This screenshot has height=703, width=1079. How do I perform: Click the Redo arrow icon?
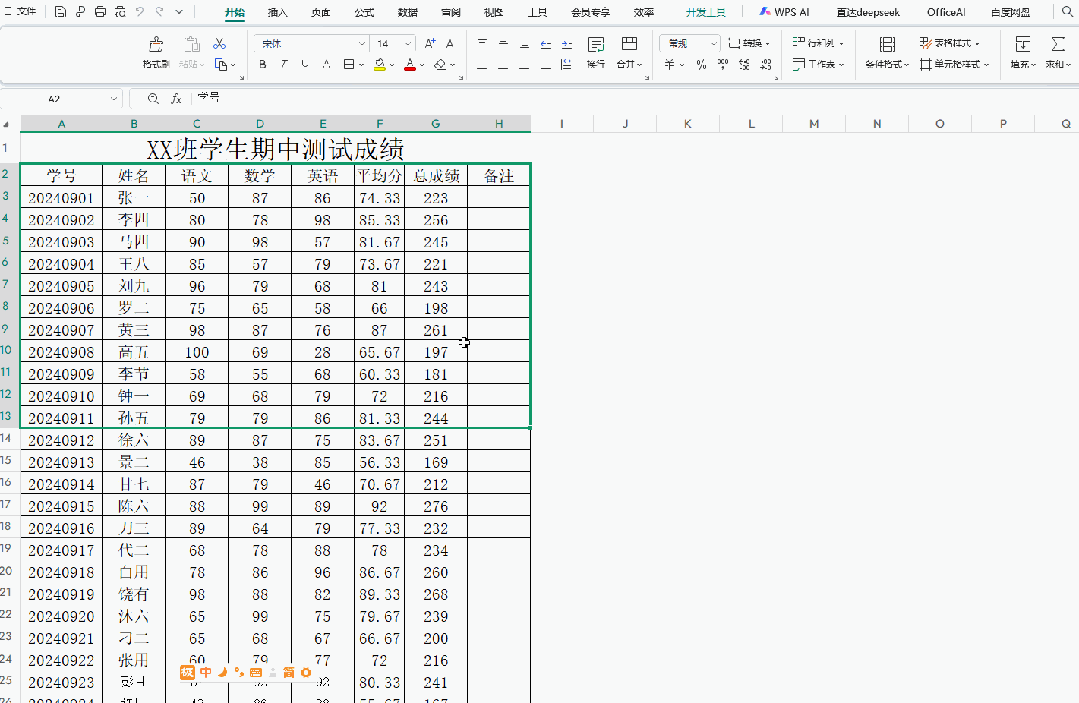point(160,12)
